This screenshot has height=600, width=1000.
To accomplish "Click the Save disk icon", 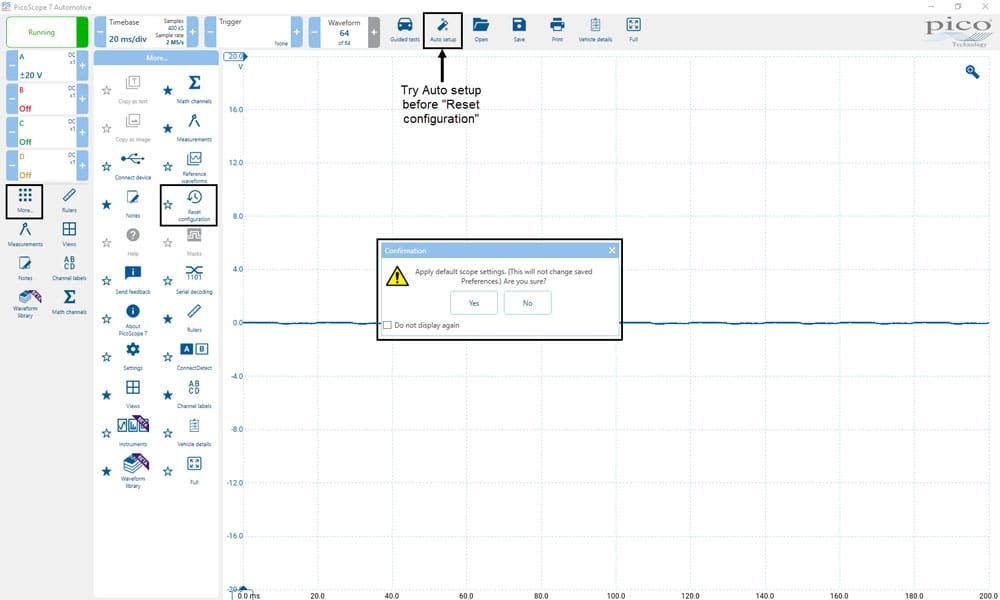I will [519, 29].
